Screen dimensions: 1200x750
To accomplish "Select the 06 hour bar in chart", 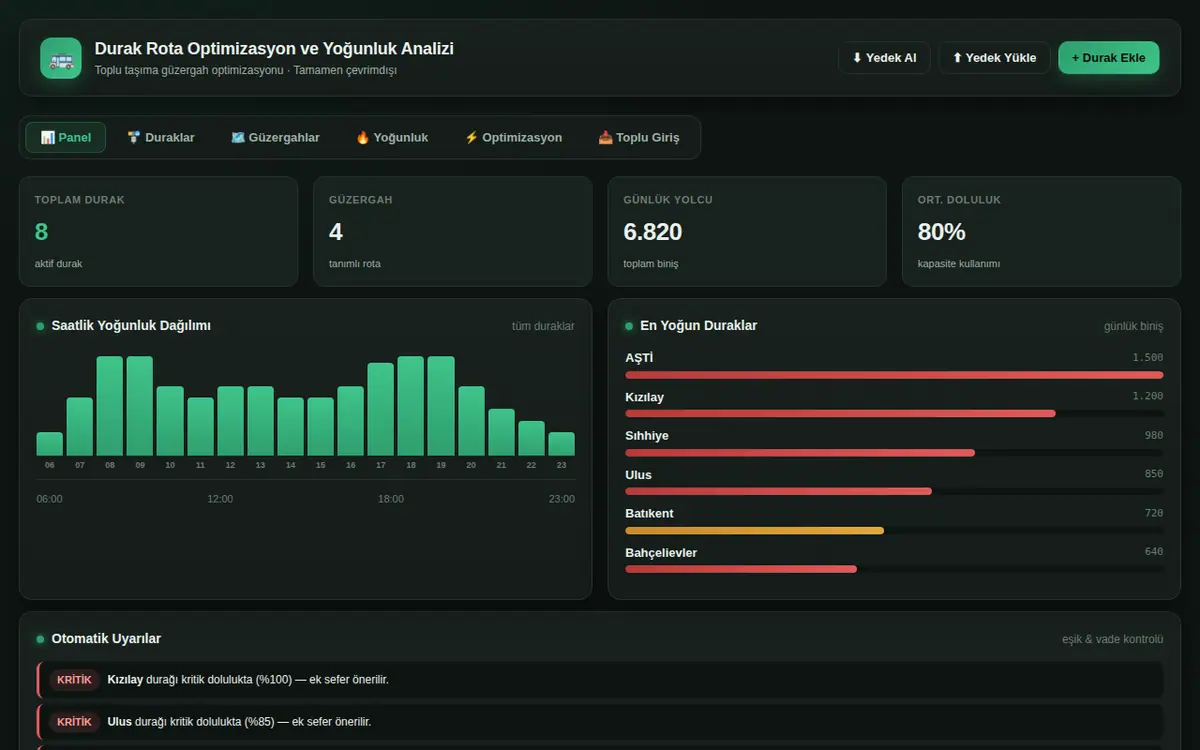I will 50,444.
